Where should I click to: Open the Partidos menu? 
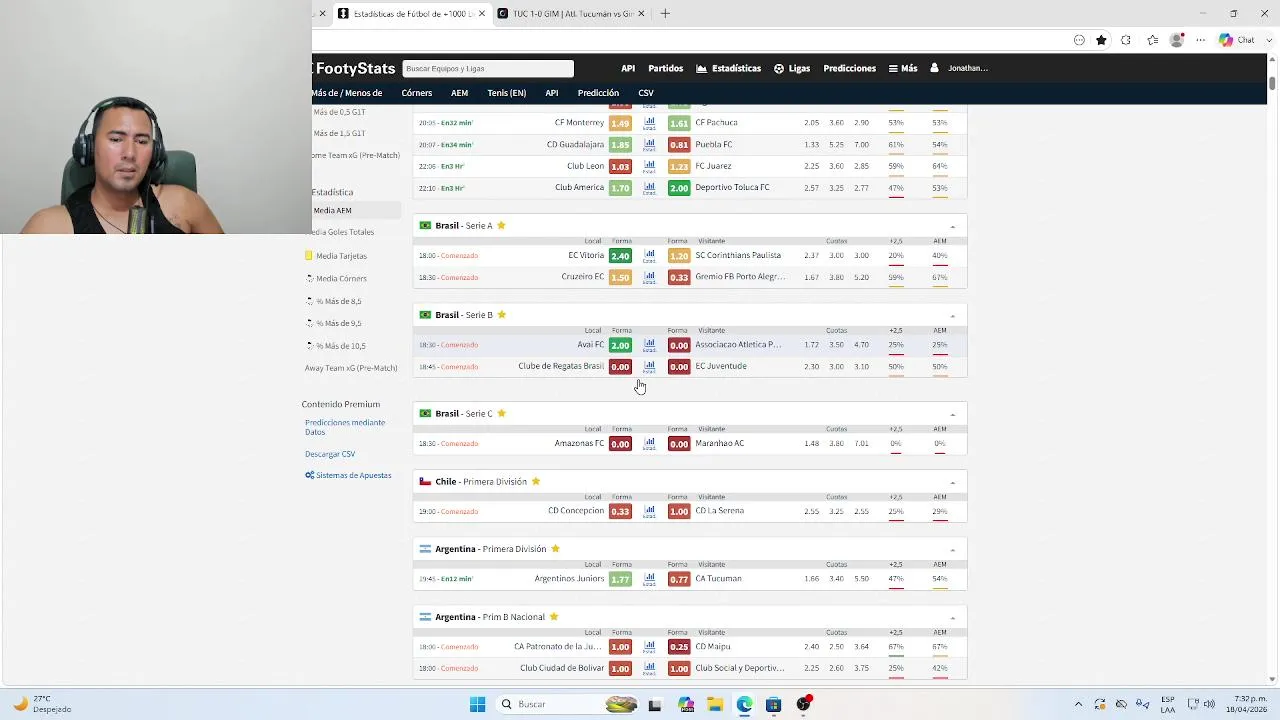pyautogui.click(x=665, y=68)
